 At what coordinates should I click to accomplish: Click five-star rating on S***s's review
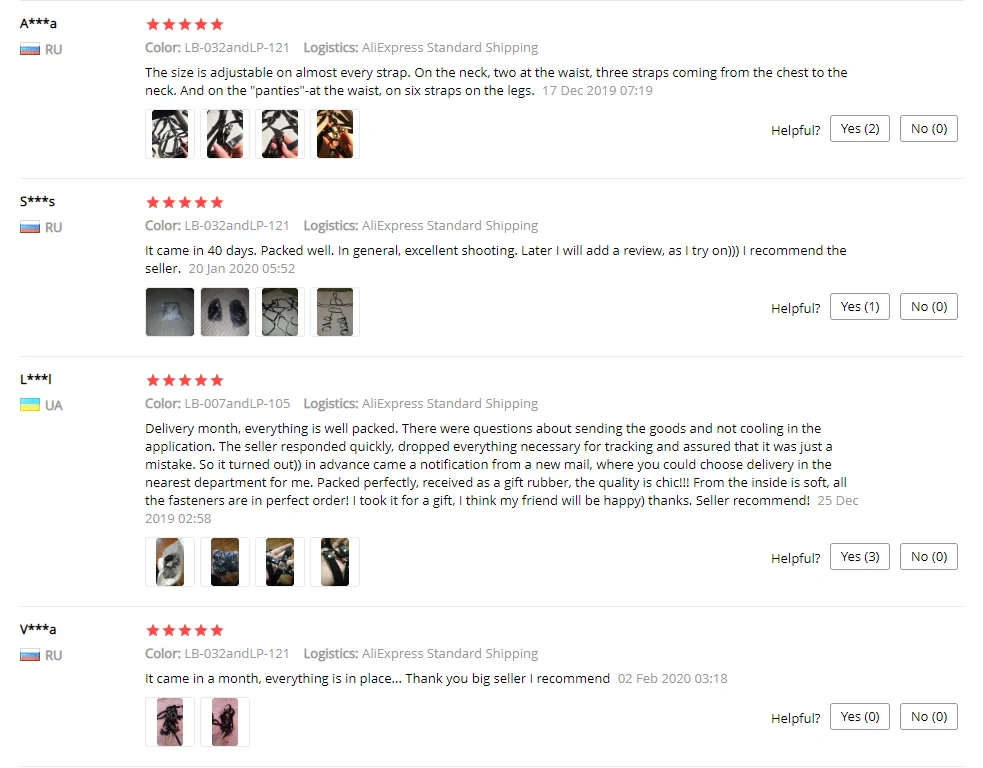184,202
